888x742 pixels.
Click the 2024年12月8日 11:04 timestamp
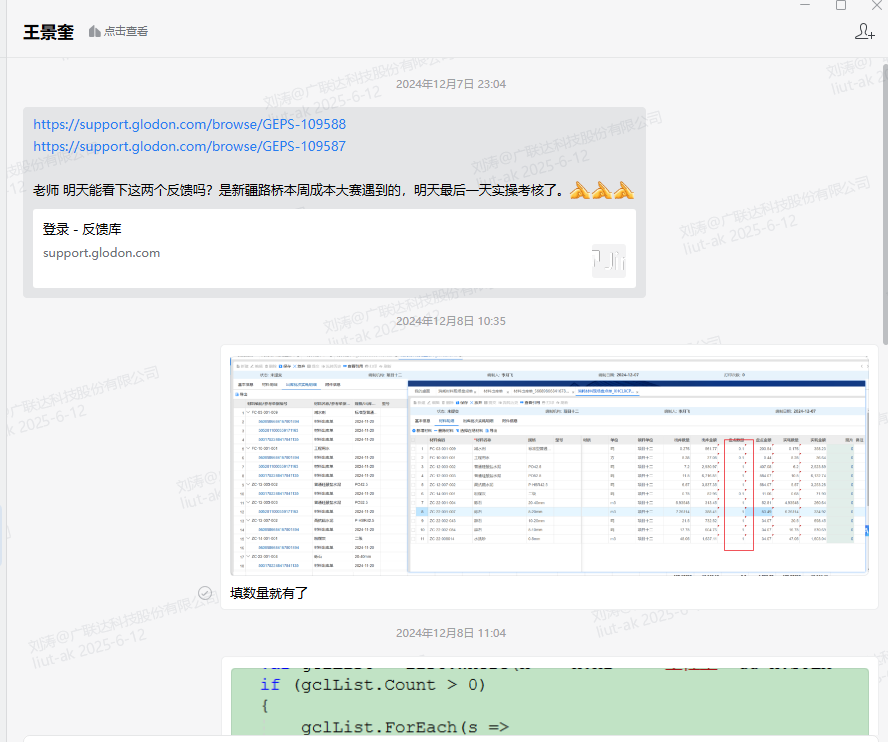tap(450, 633)
